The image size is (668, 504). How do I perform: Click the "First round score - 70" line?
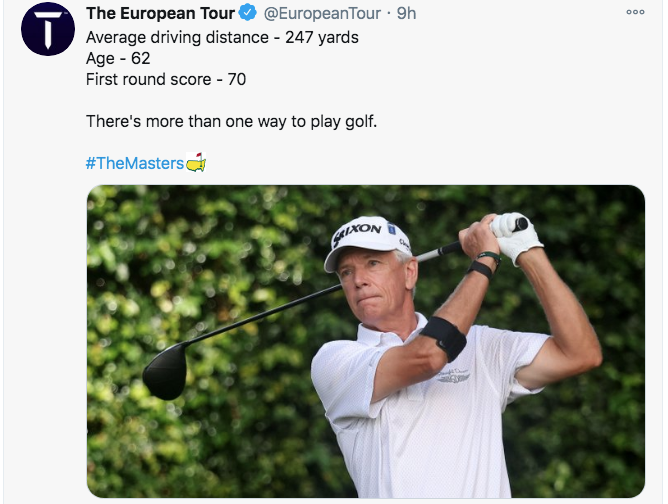tap(166, 79)
